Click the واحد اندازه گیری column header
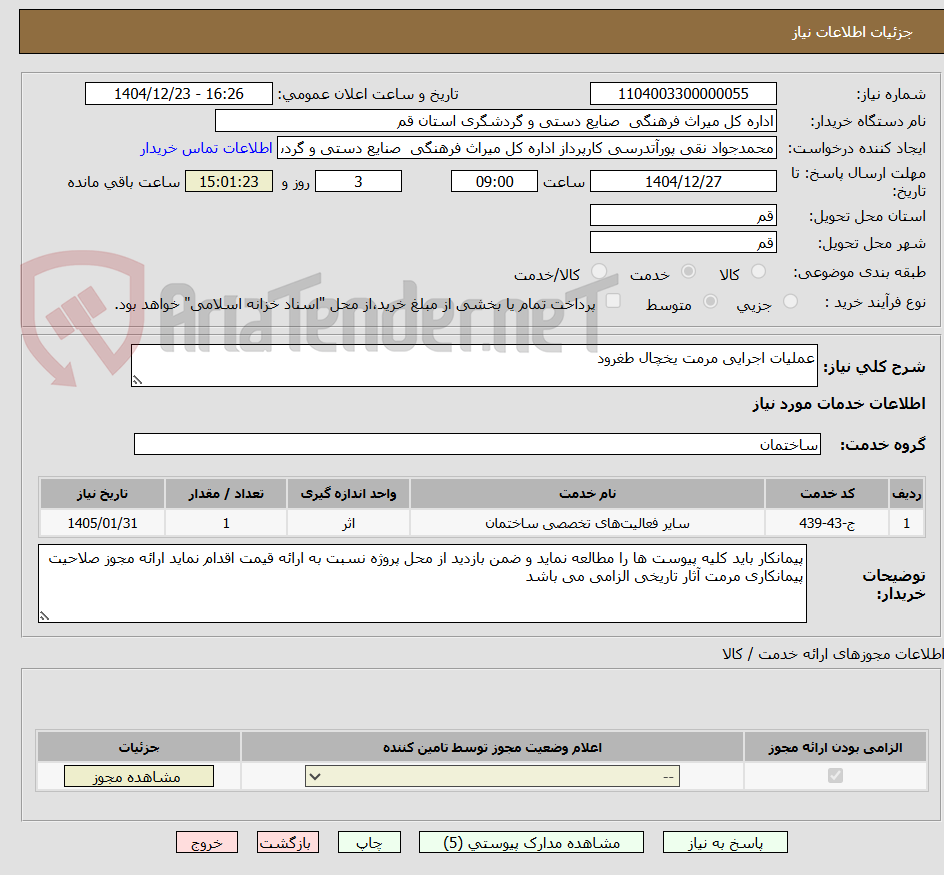 click(349, 494)
